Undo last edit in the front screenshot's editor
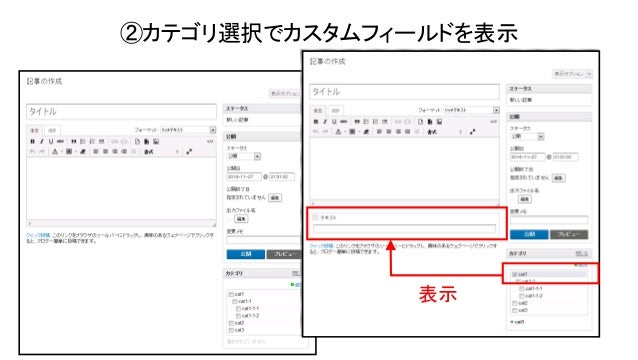Image resolution: width=638 pixels, height=360 pixels. [316, 132]
